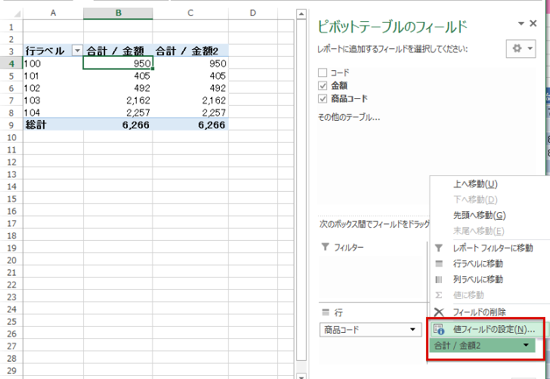Select column A header

53,13
